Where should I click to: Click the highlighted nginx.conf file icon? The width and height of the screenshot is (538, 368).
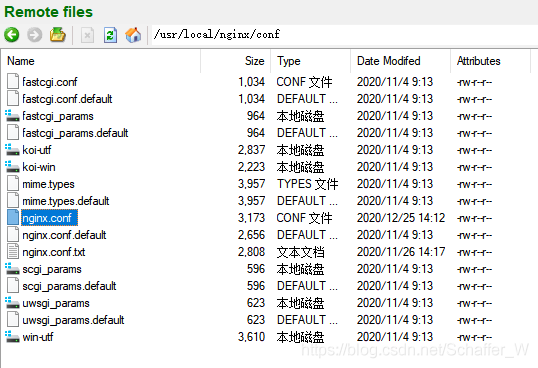point(13,218)
